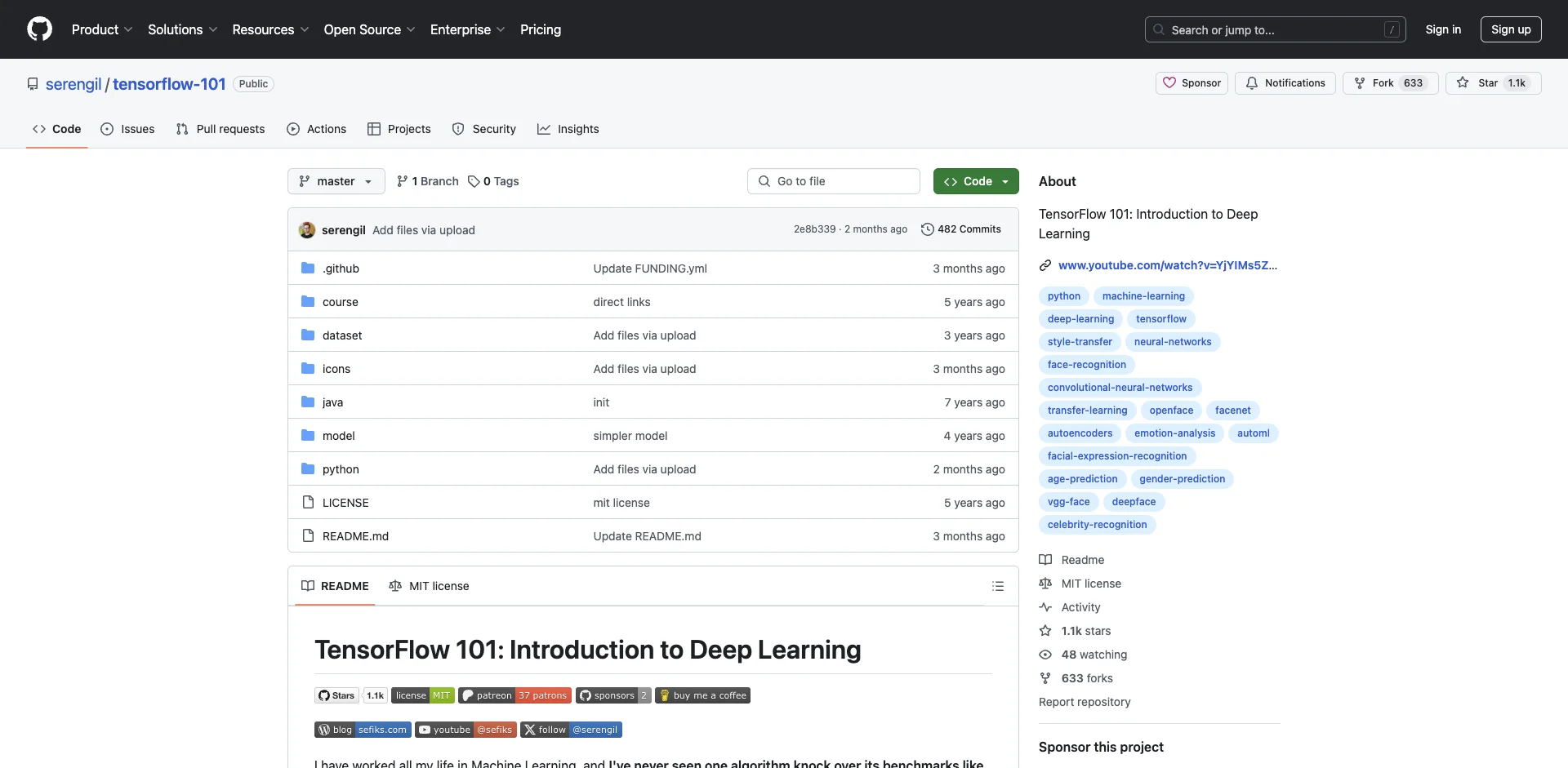1568x768 pixels.
Task: View the 48 watching link
Action: click(x=1083, y=655)
